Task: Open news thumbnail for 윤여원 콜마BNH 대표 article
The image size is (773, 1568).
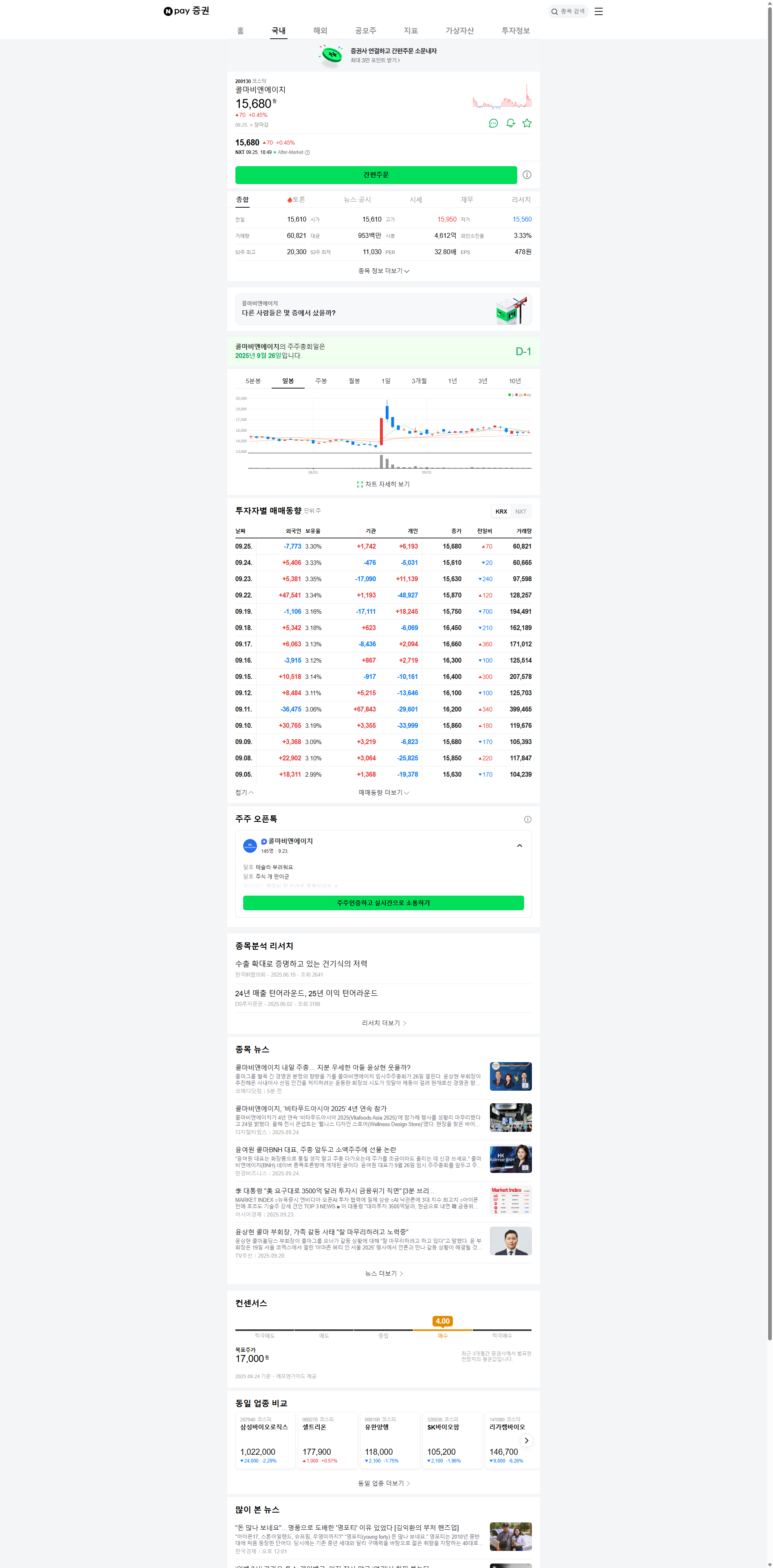Action: [511, 1159]
